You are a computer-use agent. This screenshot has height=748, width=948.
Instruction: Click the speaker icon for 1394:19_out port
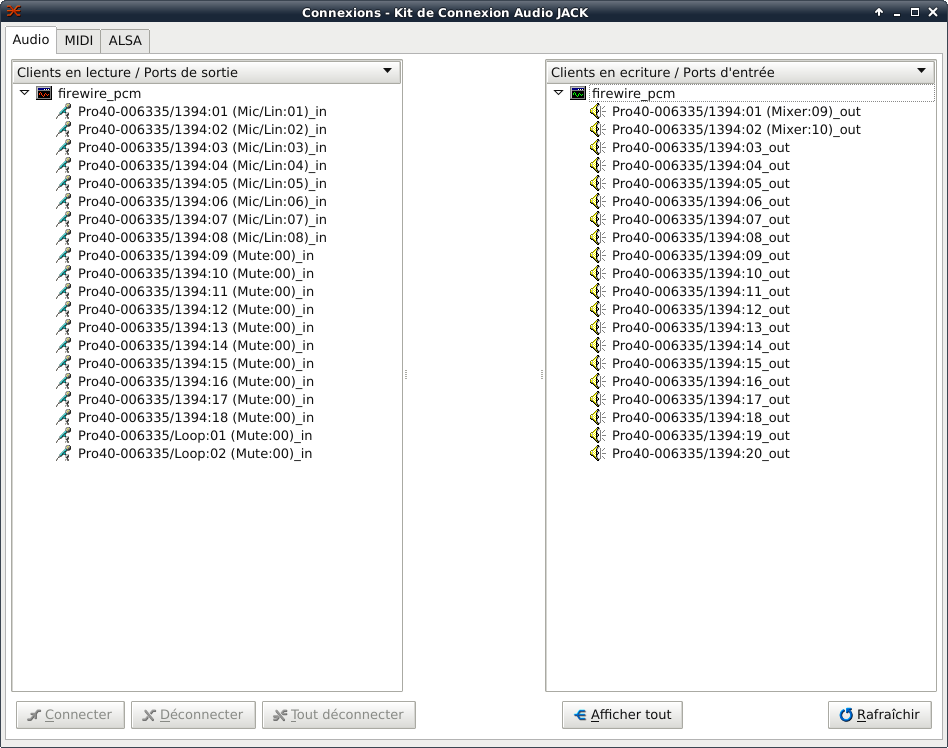point(597,436)
